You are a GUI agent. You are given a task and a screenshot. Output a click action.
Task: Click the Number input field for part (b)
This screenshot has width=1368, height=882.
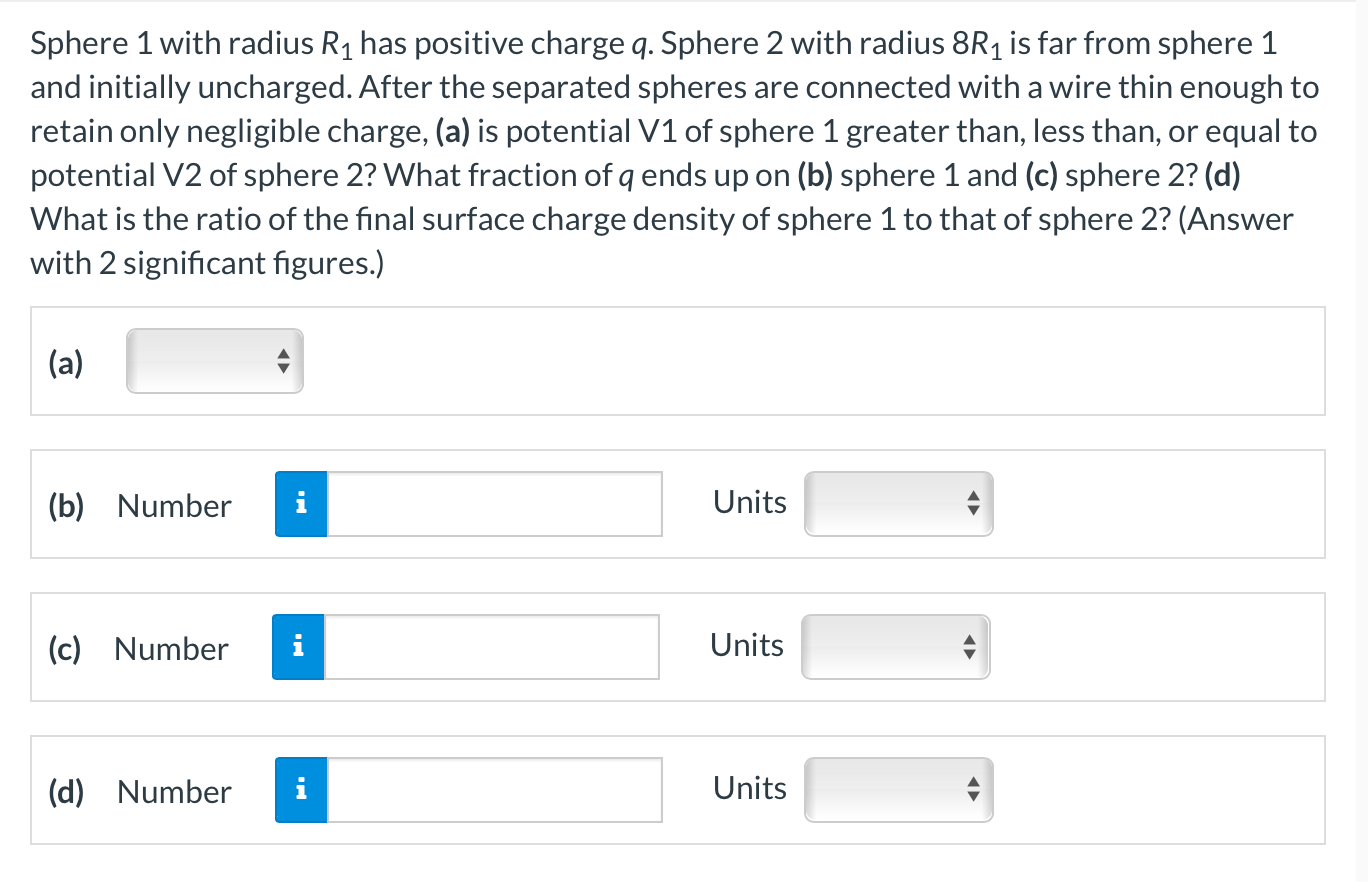494,504
